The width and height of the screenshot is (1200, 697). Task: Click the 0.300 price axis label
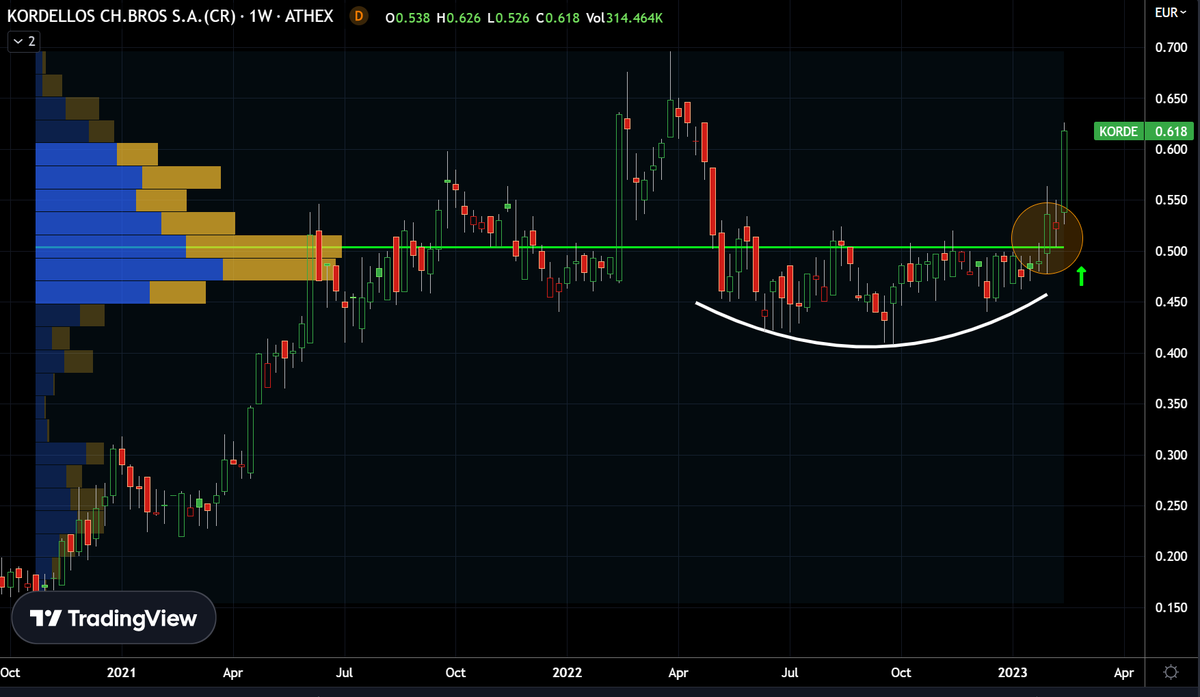[x=1170, y=455]
